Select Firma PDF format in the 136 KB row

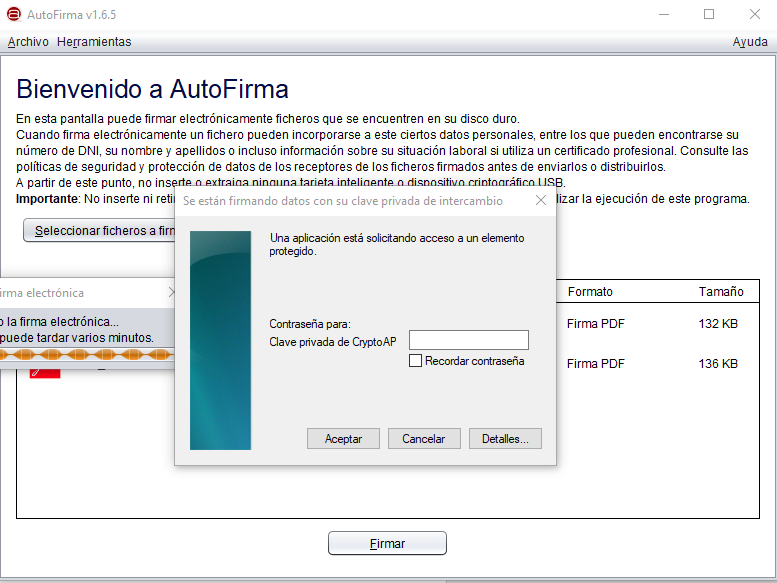(596, 364)
